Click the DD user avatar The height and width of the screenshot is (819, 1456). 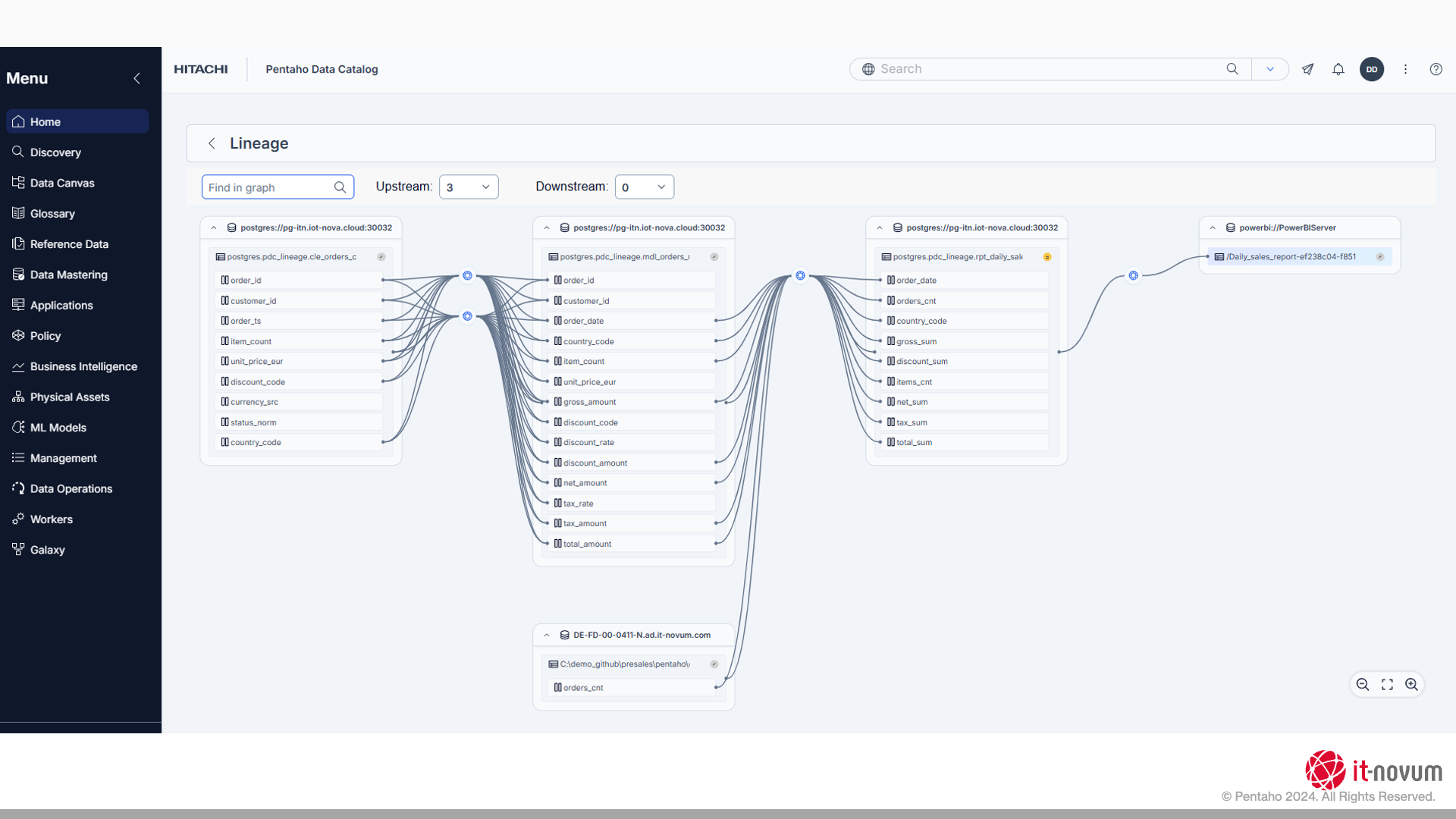[1372, 69]
